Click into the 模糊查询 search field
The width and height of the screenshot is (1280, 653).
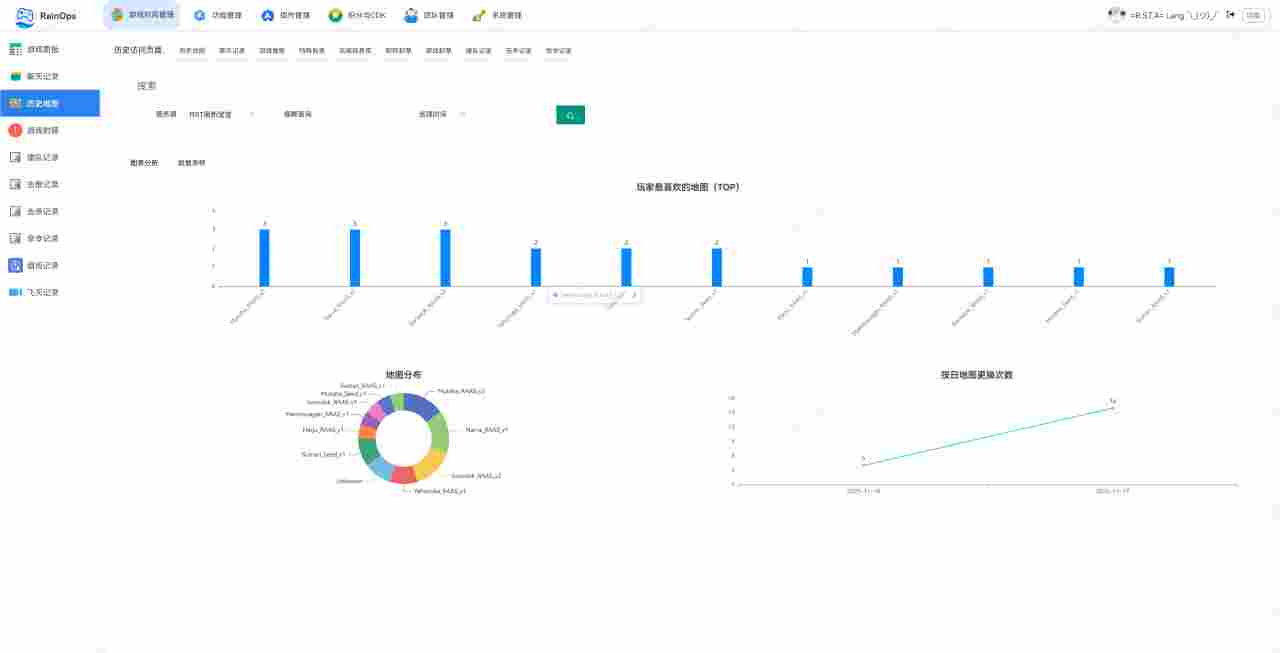pyautogui.click(x=340, y=115)
